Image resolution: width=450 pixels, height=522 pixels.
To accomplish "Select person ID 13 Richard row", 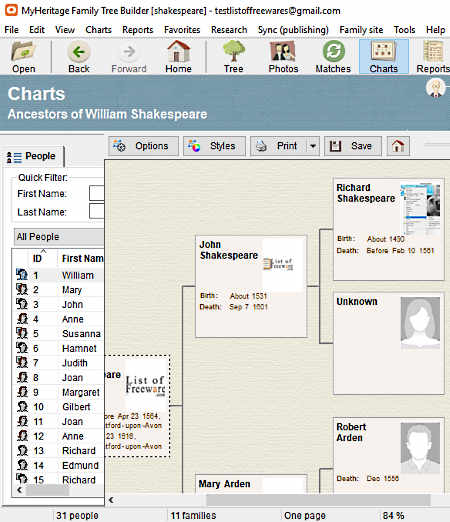I will [59, 451].
